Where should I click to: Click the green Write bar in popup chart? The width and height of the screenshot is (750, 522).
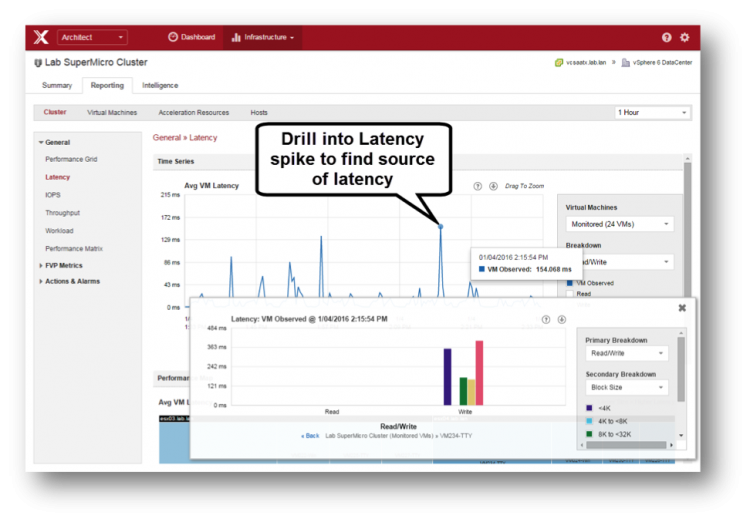(x=463, y=391)
